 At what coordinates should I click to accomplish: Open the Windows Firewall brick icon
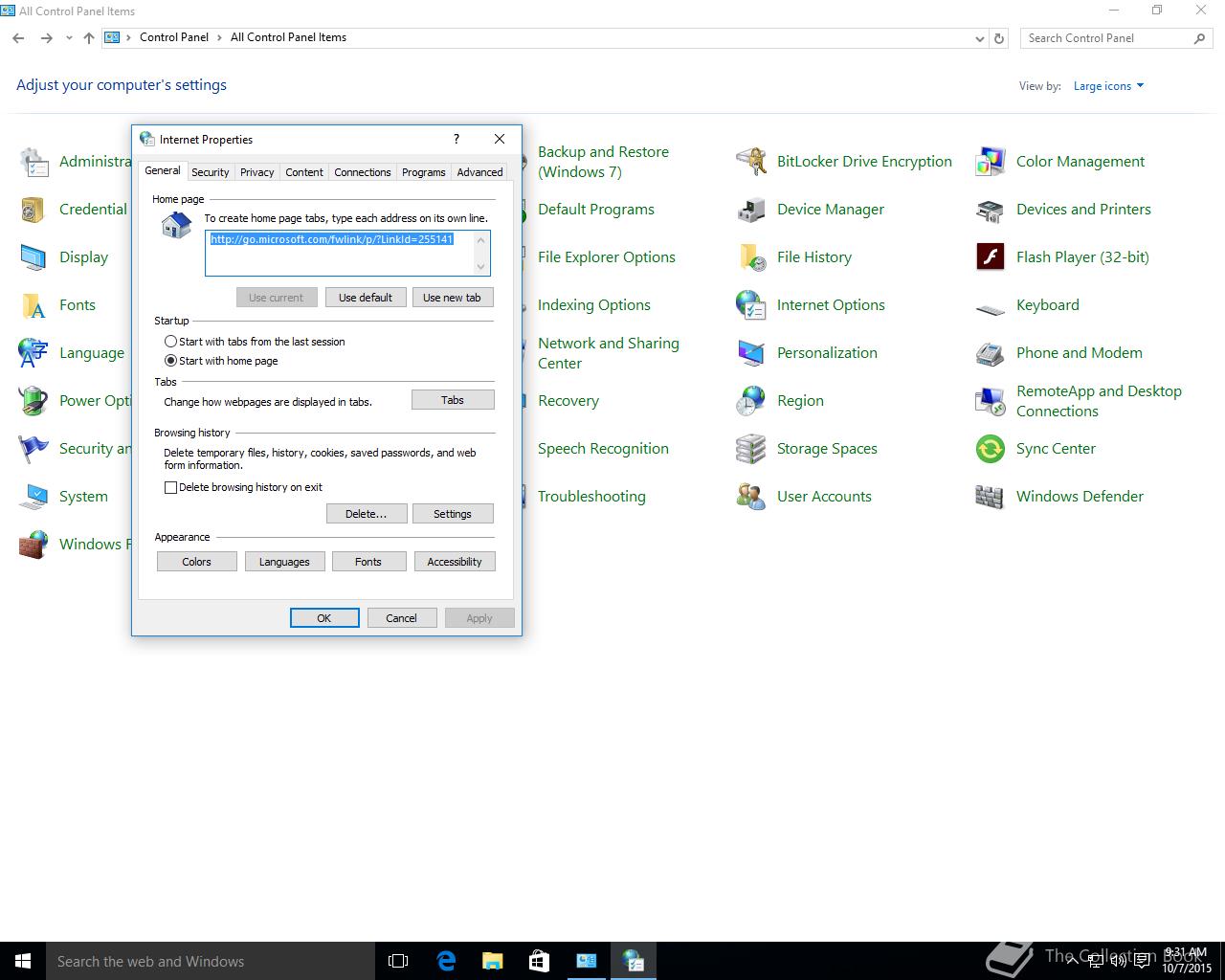click(x=33, y=545)
